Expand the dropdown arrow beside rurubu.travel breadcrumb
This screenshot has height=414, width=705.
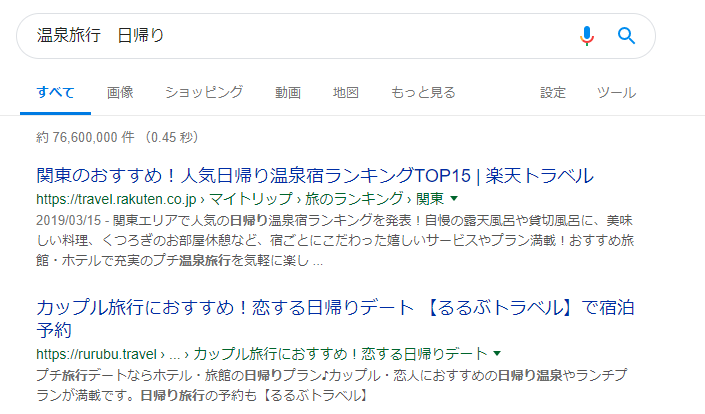(x=497, y=353)
